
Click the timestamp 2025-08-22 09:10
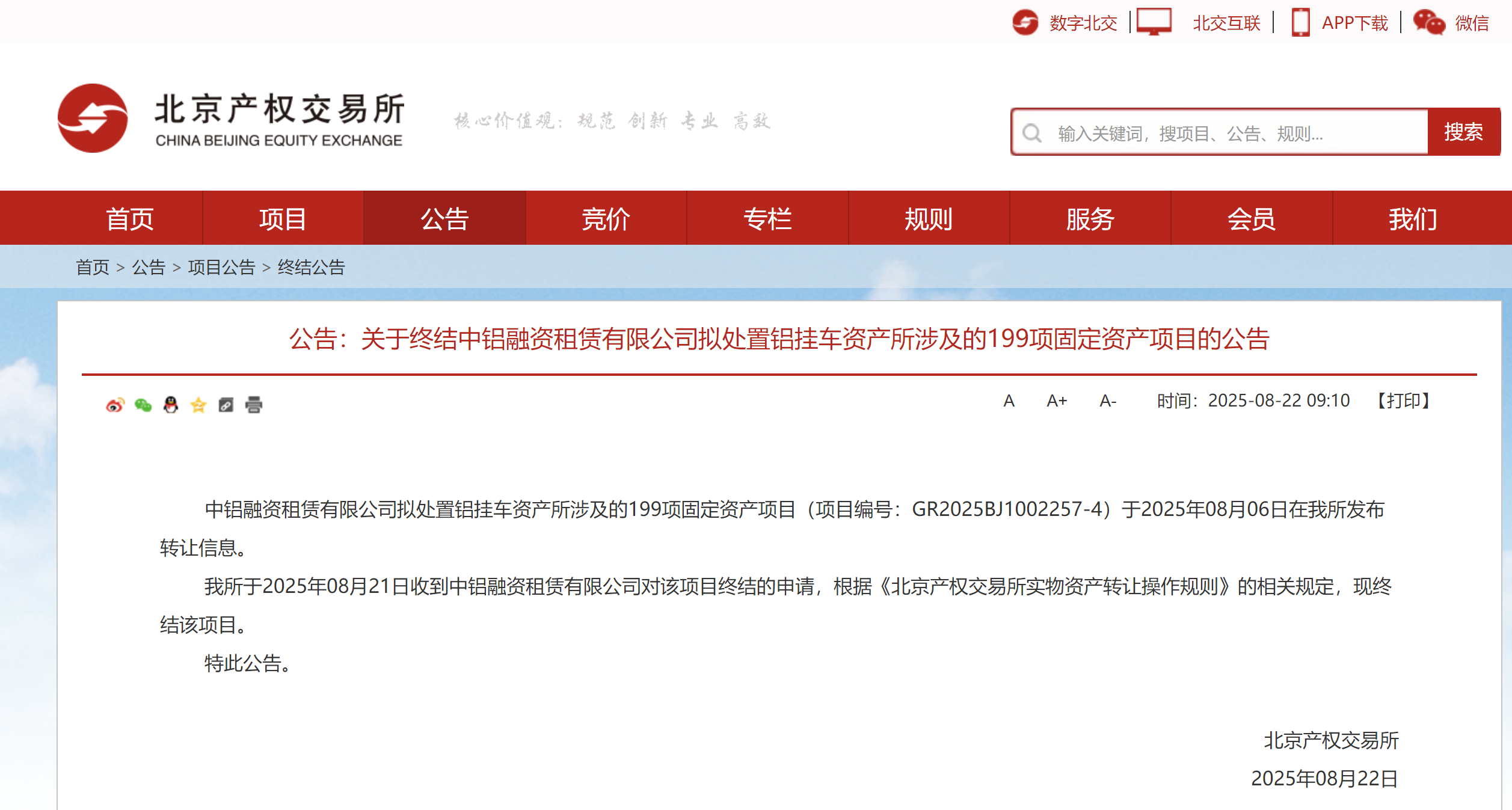click(x=1279, y=400)
